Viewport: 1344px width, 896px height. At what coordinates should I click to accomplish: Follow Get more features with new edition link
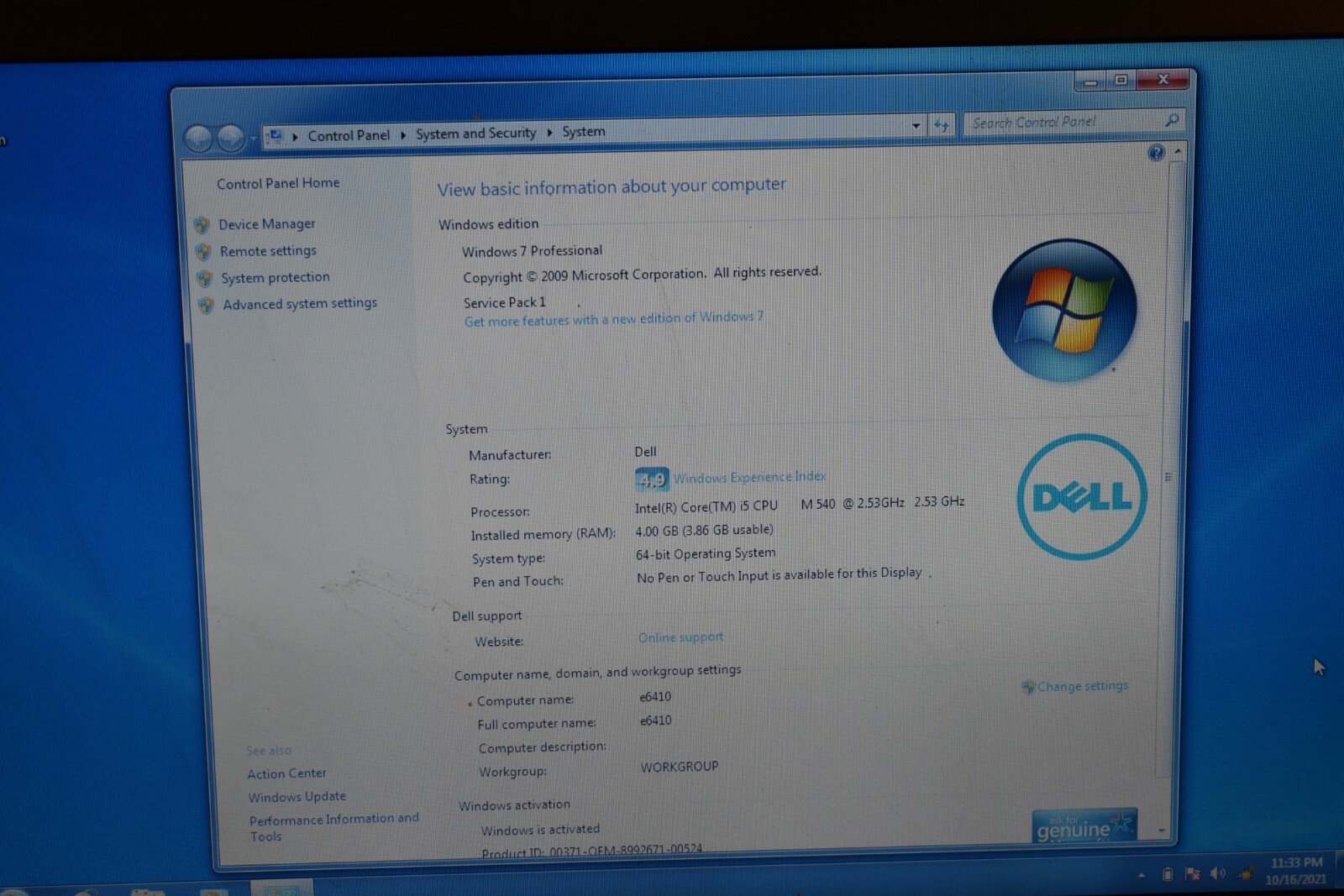coord(614,319)
